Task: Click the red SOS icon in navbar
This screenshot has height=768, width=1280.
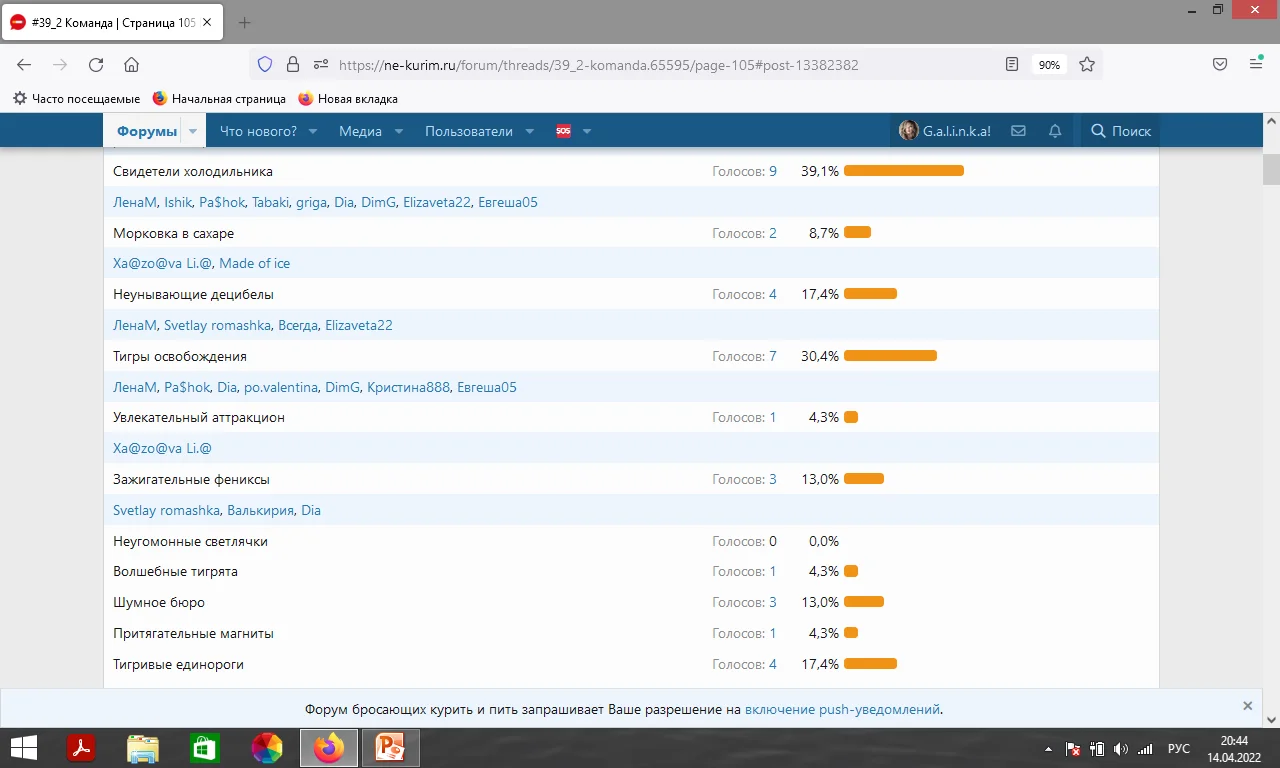Action: pyautogui.click(x=563, y=131)
